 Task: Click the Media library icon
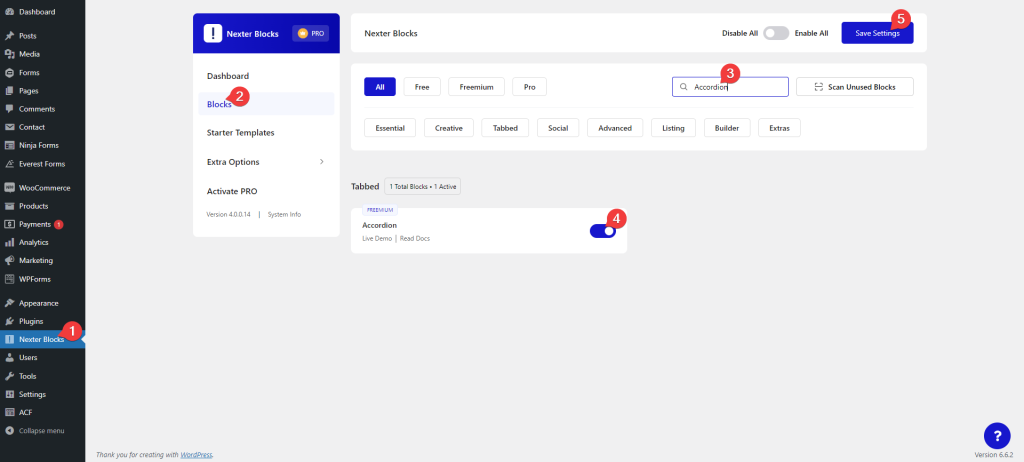tap(9, 54)
